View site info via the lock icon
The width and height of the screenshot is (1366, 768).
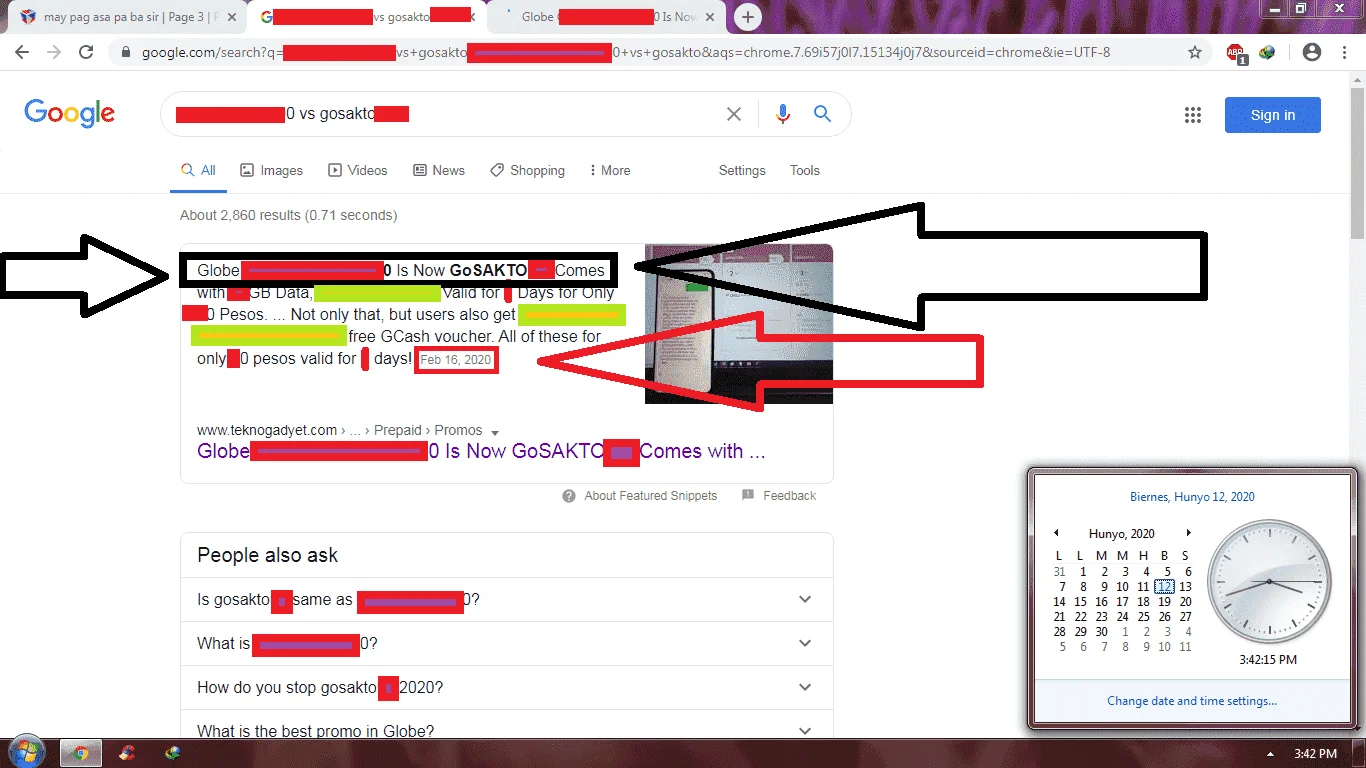click(125, 52)
